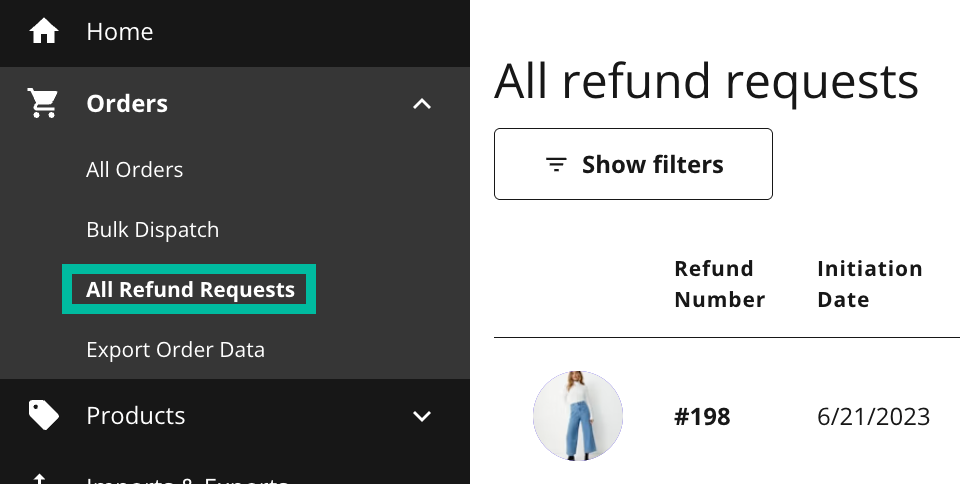Click the Orders shopping cart icon
This screenshot has width=960, height=484.
pos(43,103)
